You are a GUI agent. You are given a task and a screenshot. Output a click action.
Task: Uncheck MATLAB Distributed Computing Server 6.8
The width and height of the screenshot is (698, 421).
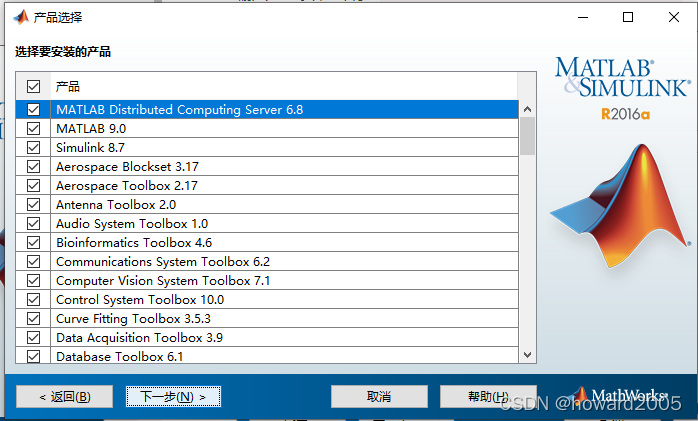point(33,109)
